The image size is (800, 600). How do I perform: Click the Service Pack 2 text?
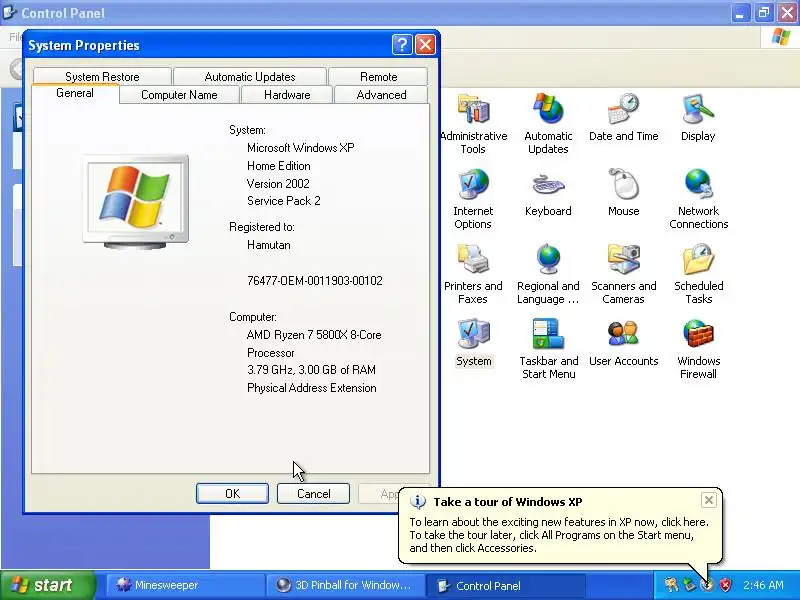pos(284,201)
